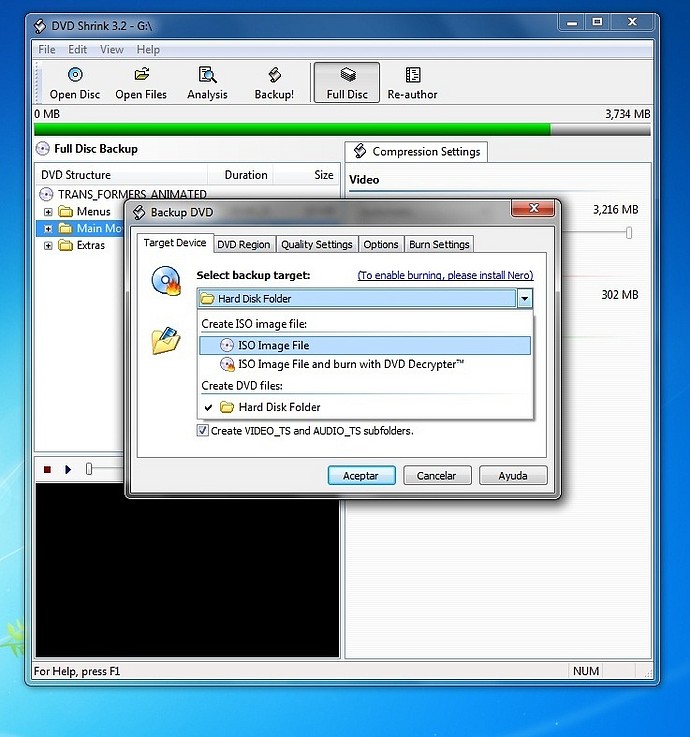
Task: Click the play preview arrow
Action: point(68,469)
